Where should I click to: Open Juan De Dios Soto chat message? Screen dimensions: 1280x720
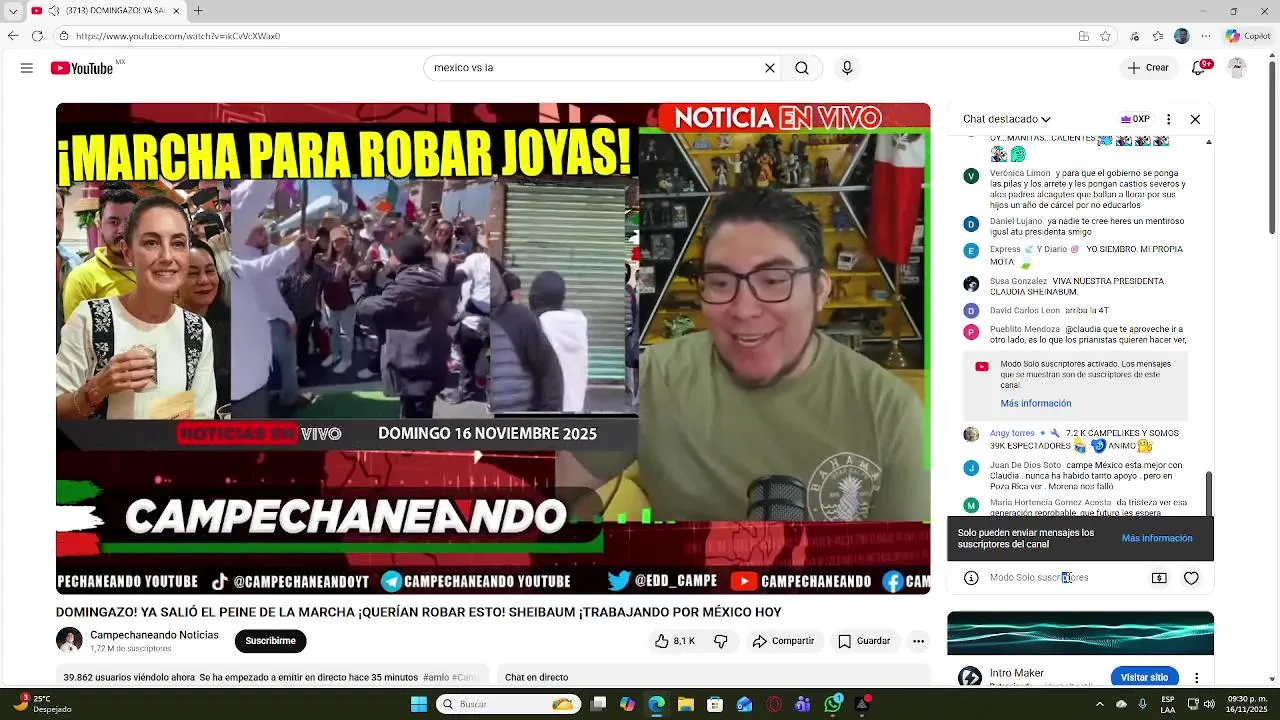(x=1086, y=477)
